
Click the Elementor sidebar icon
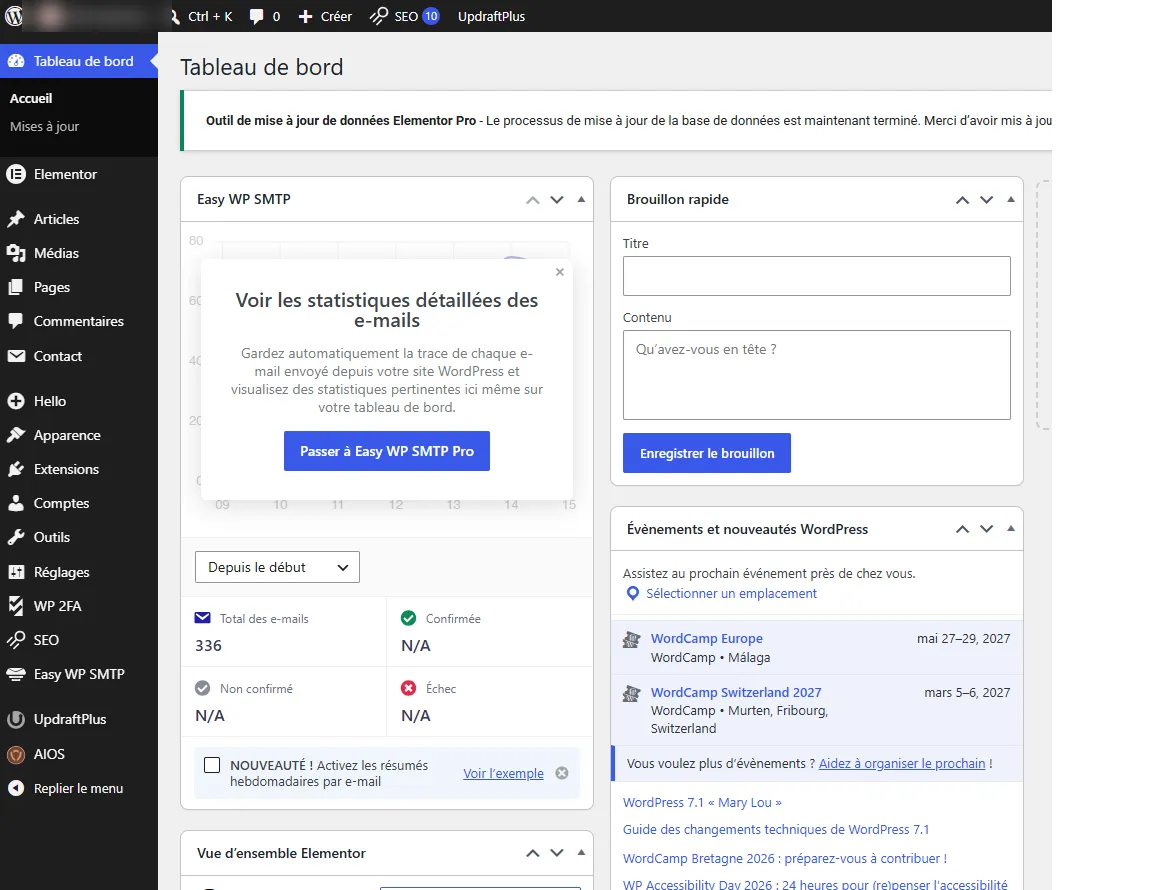pos(15,174)
